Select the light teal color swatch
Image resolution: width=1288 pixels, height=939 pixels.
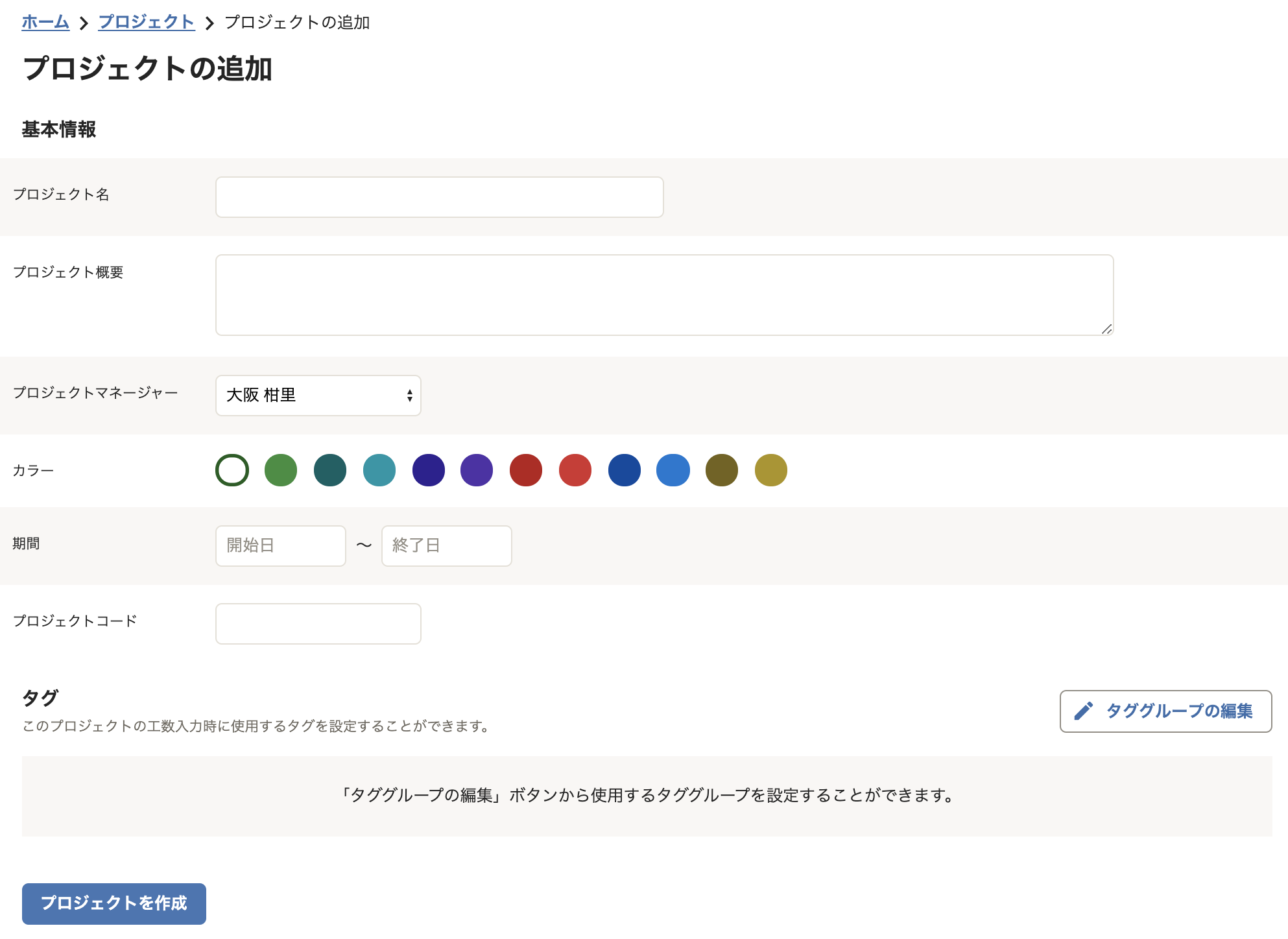379,470
